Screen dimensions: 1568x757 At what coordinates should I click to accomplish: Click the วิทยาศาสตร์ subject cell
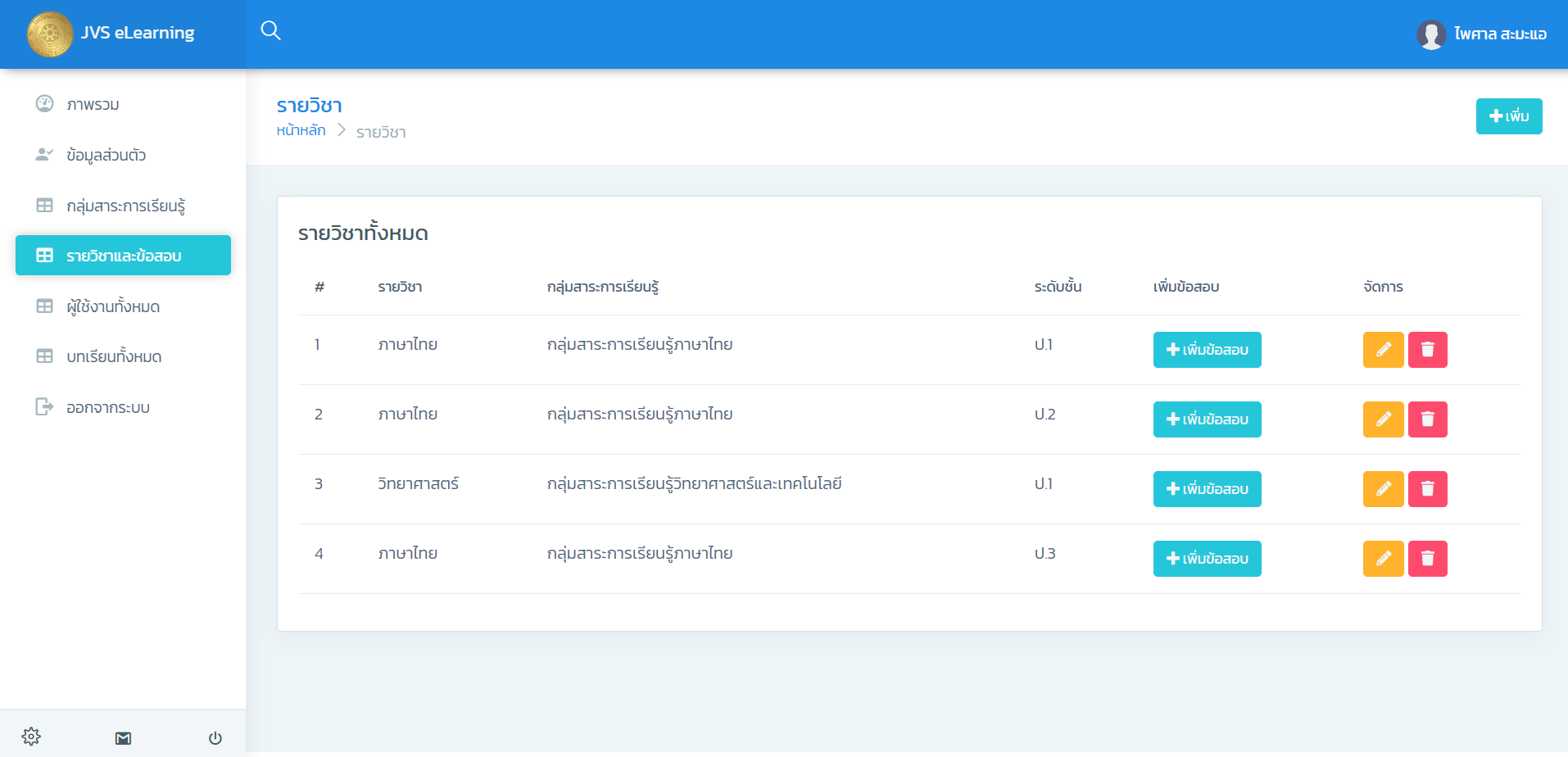point(418,483)
